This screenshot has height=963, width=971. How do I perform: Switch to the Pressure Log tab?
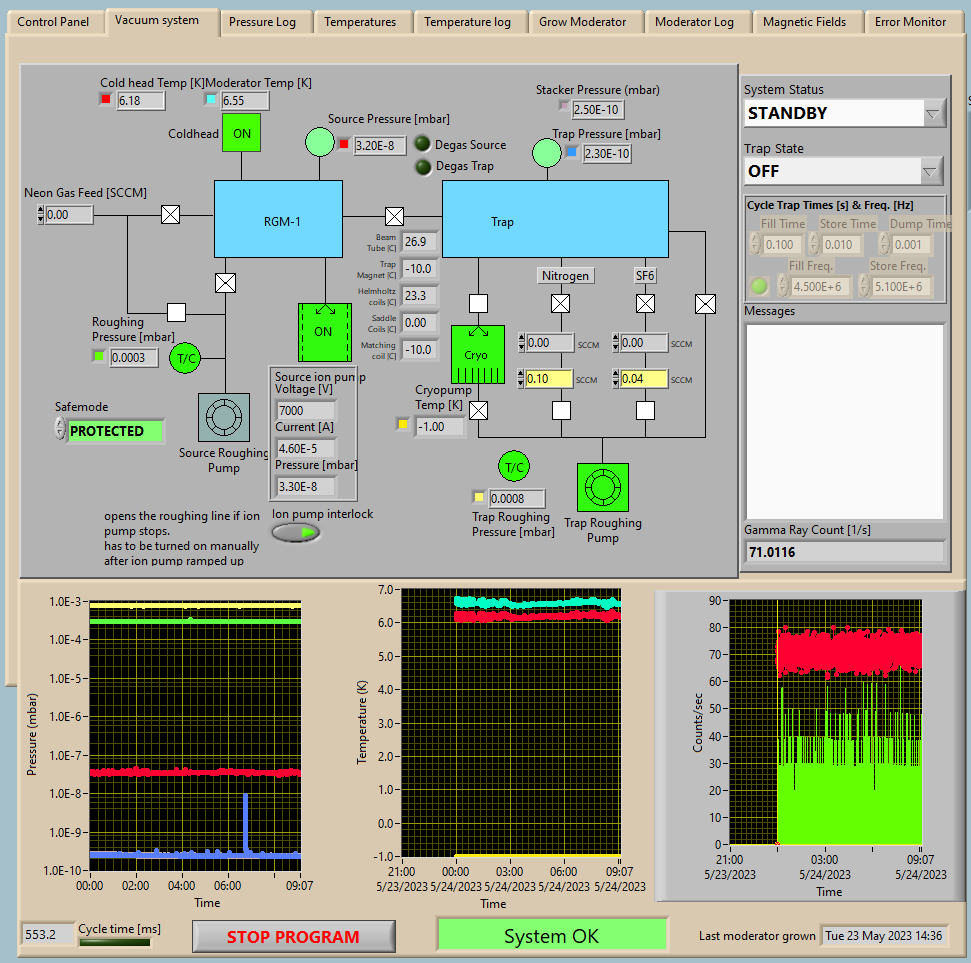pos(262,21)
